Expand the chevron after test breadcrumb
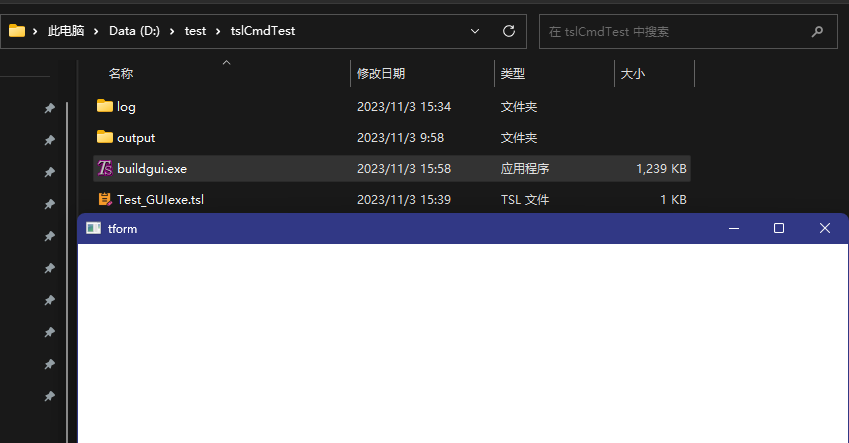 (218, 31)
